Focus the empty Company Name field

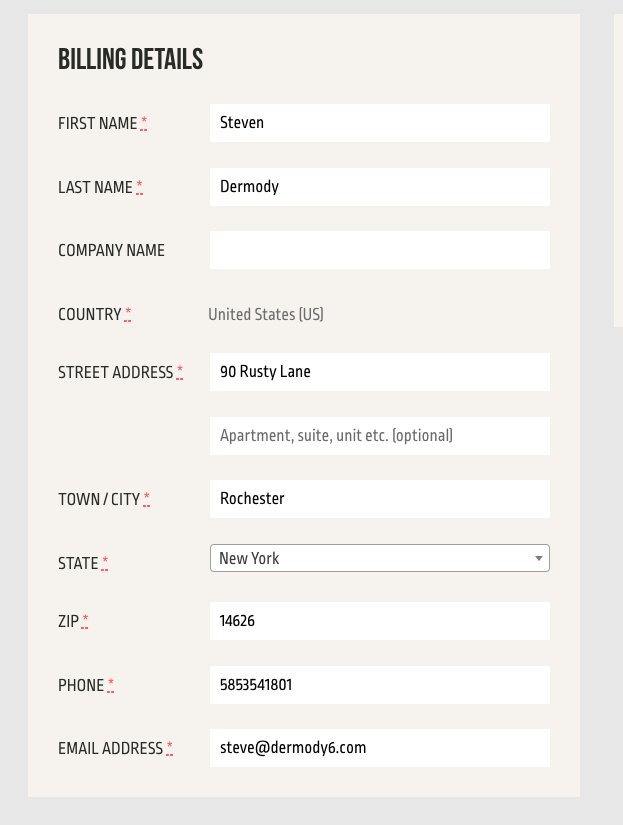pos(379,250)
